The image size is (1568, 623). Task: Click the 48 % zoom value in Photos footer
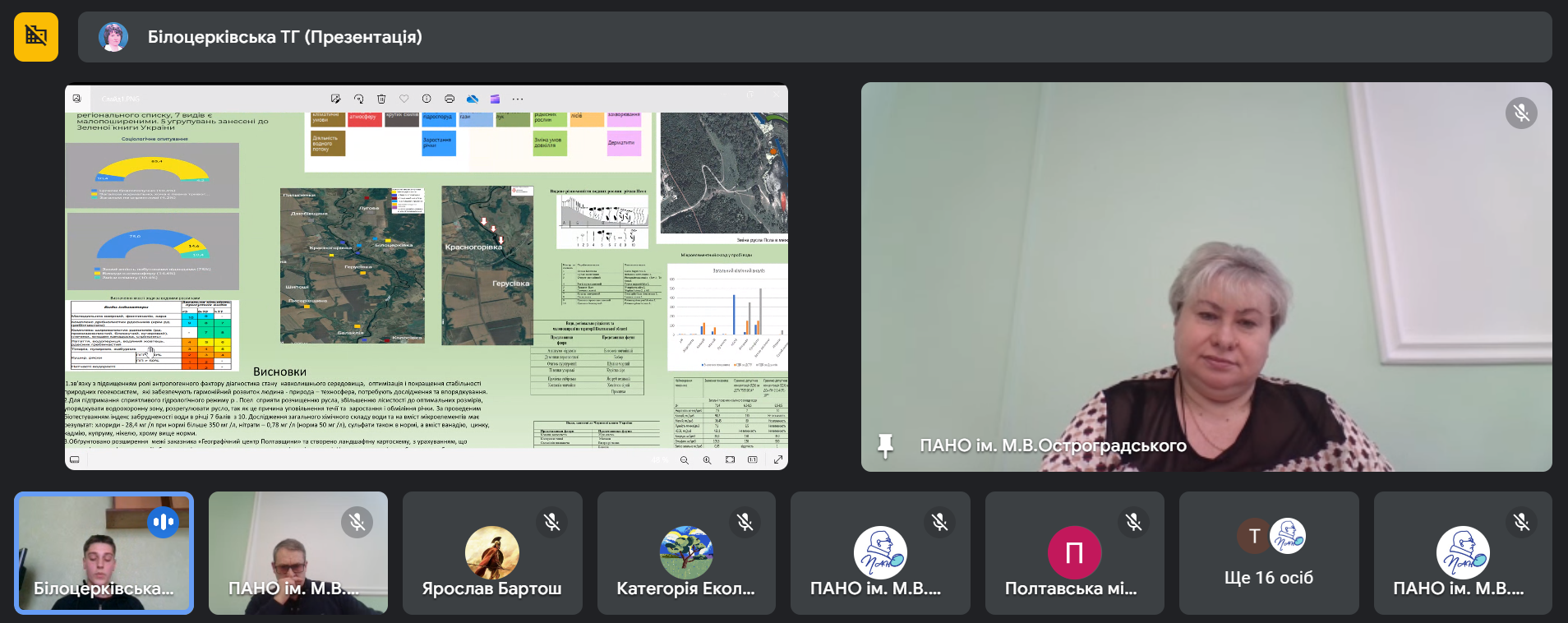660,460
